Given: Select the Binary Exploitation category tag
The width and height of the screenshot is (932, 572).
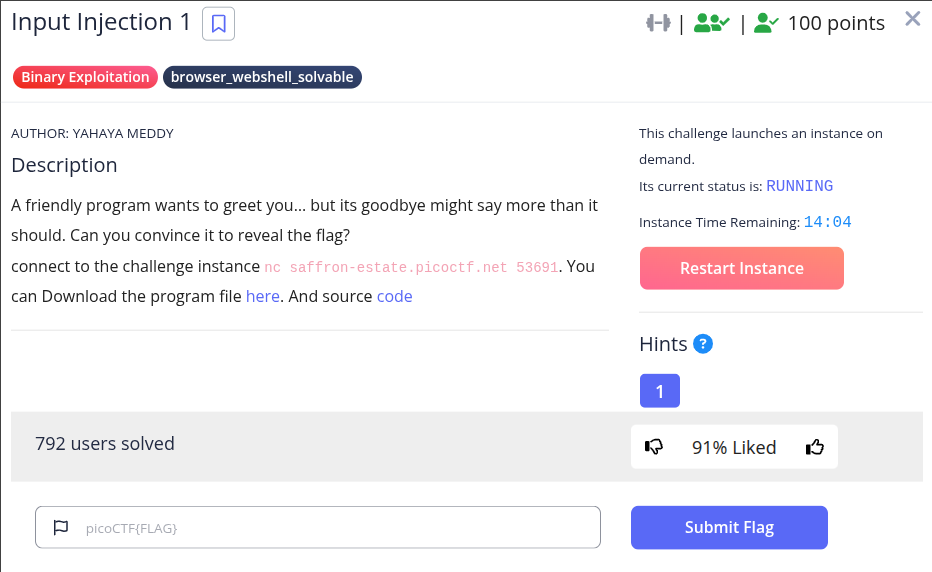Looking at the screenshot, I should click(x=85, y=77).
